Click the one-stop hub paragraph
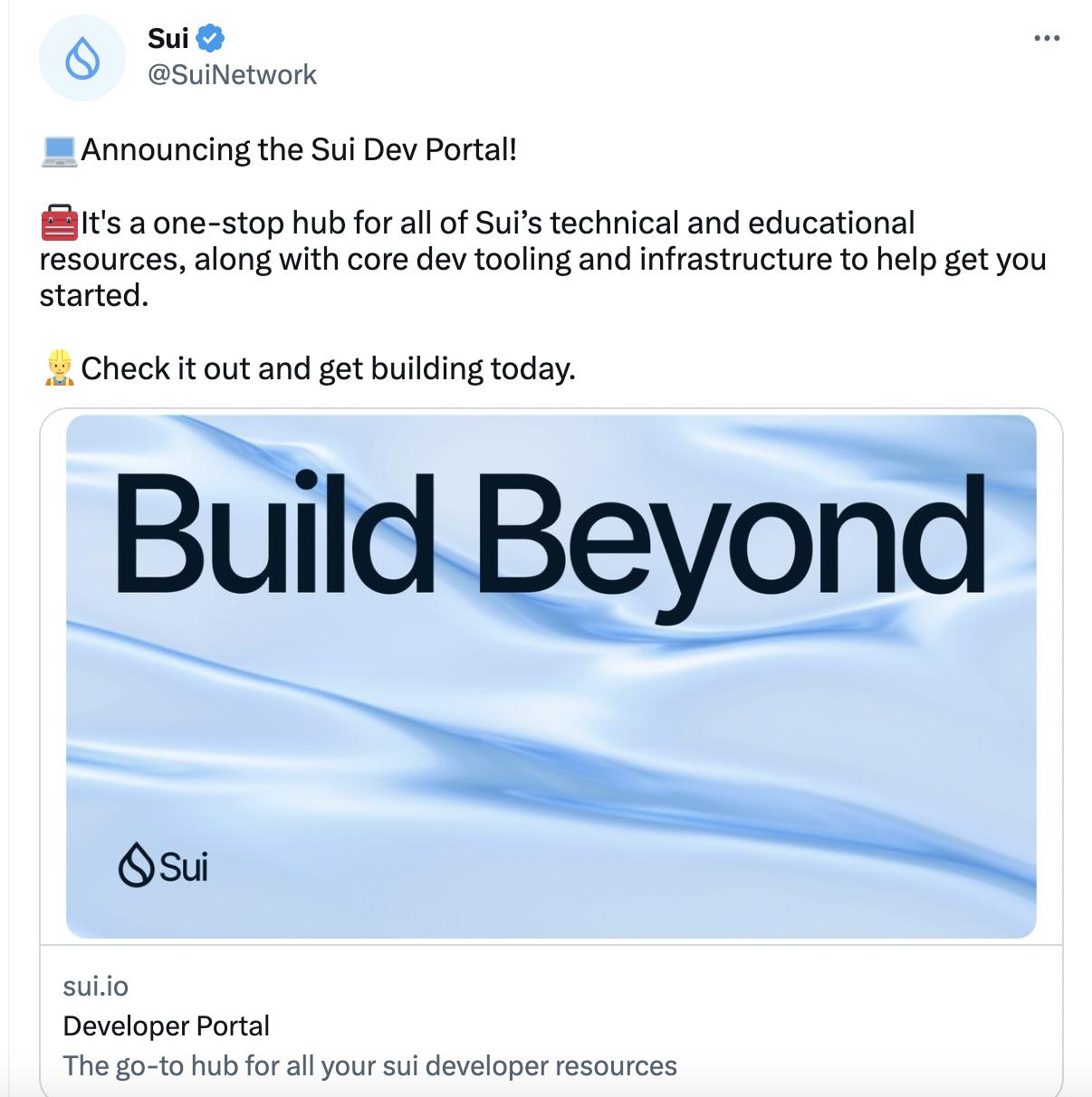 [x=543, y=257]
